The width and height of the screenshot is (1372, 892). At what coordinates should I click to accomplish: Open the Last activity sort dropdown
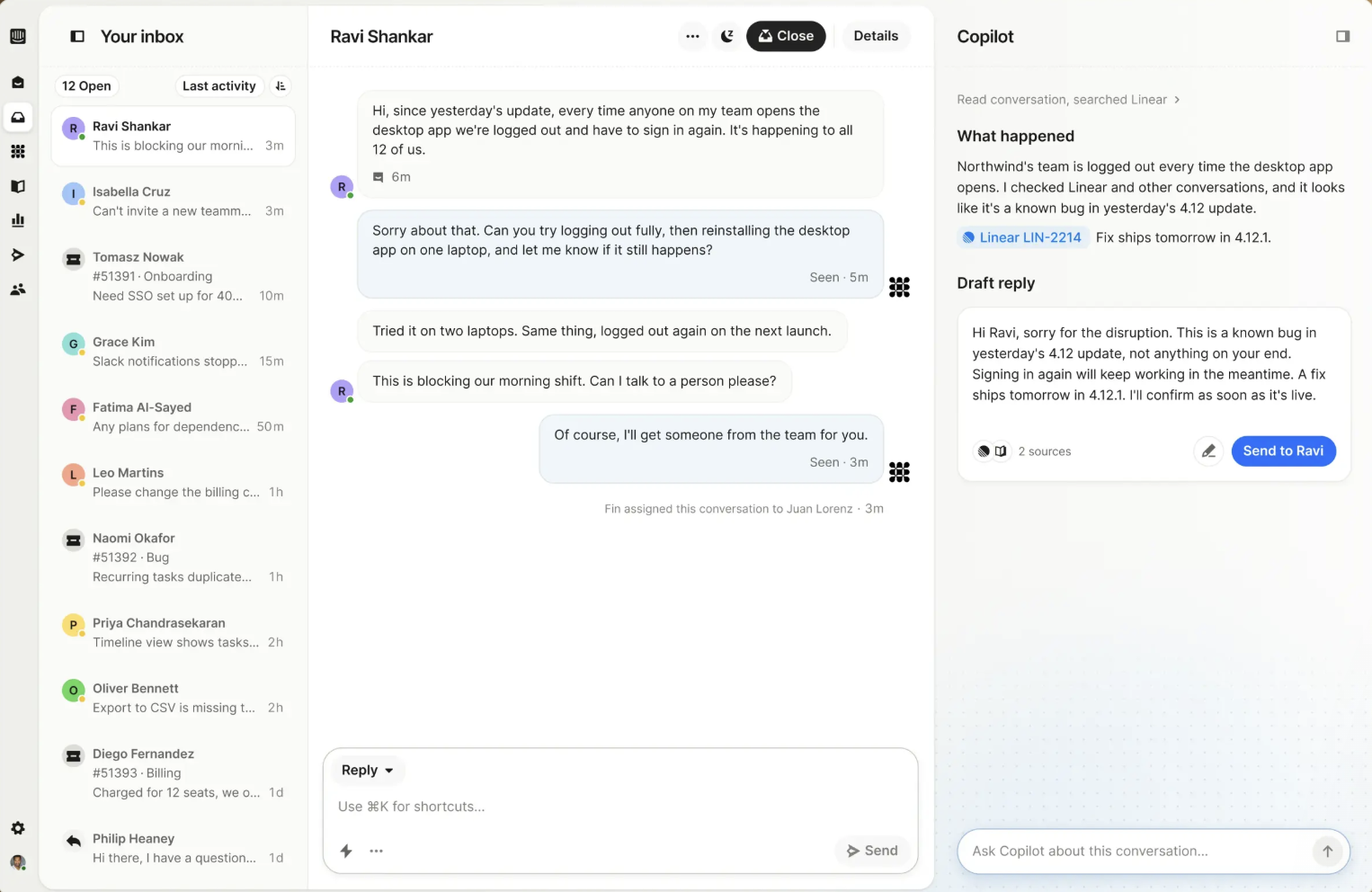click(x=219, y=86)
